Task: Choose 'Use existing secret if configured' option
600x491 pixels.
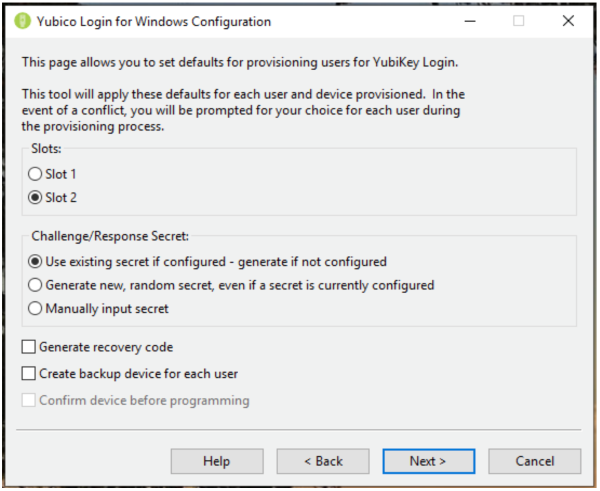Action: click(36, 262)
